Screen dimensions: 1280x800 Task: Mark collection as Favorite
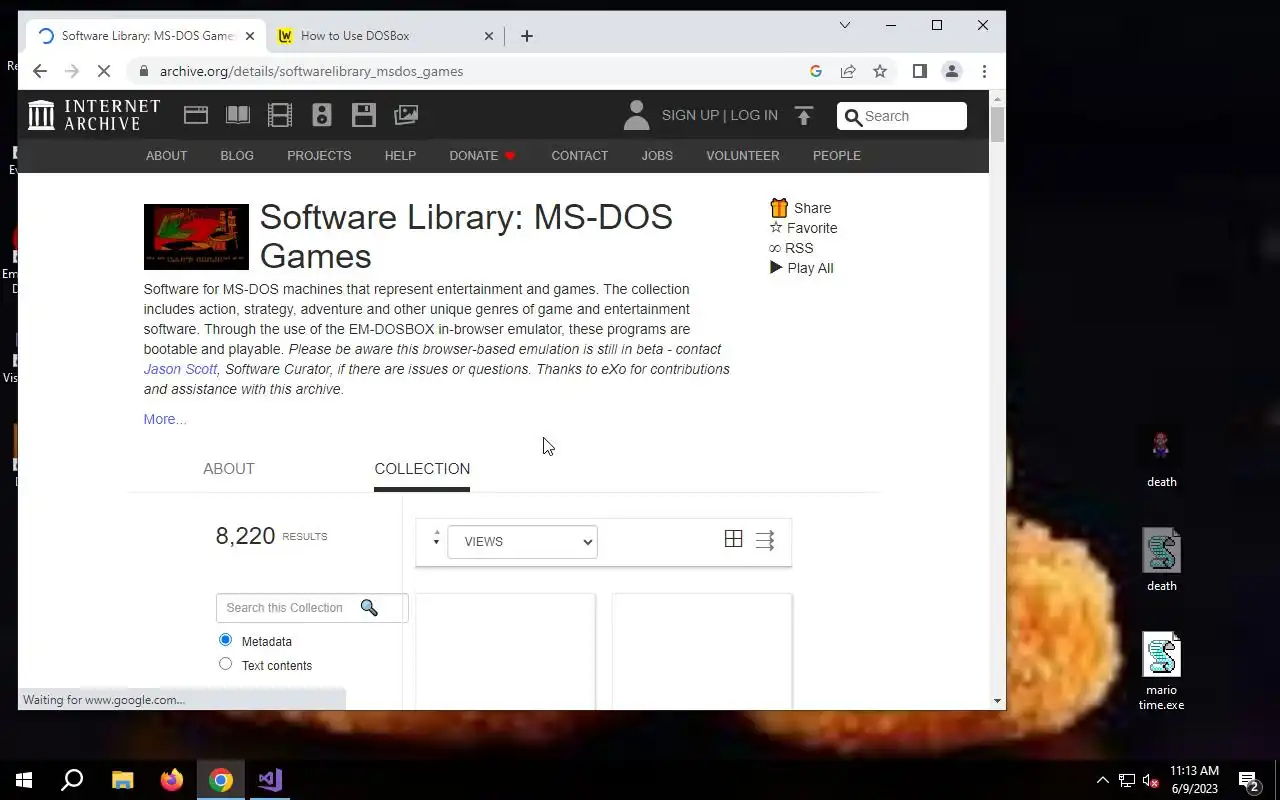(803, 228)
